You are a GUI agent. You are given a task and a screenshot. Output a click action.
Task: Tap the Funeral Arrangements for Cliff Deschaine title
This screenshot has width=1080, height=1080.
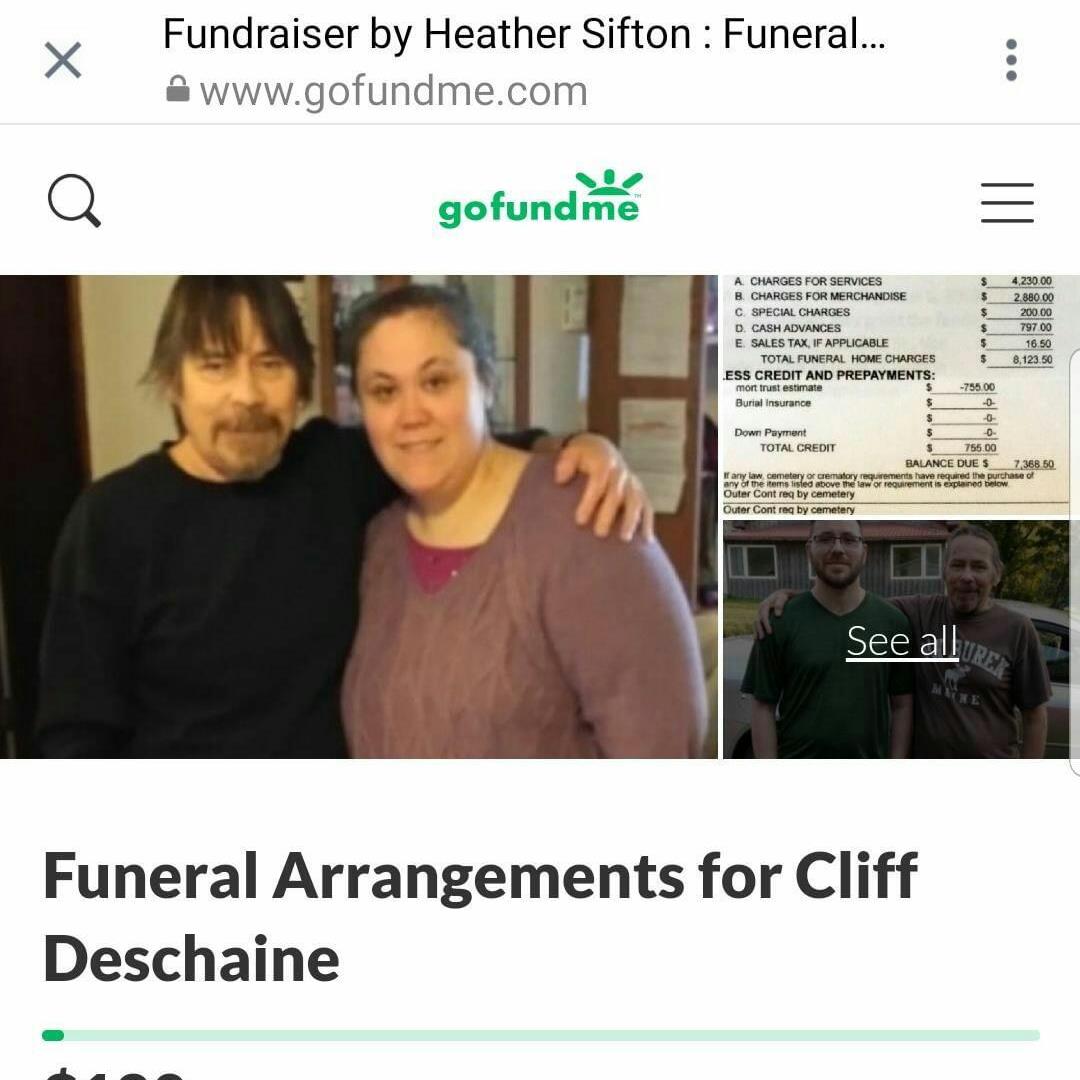coord(480,916)
